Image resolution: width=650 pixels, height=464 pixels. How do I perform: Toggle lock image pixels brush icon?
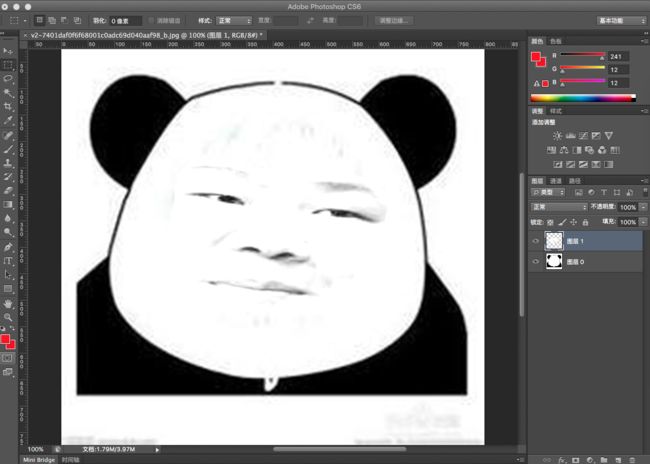coord(562,222)
